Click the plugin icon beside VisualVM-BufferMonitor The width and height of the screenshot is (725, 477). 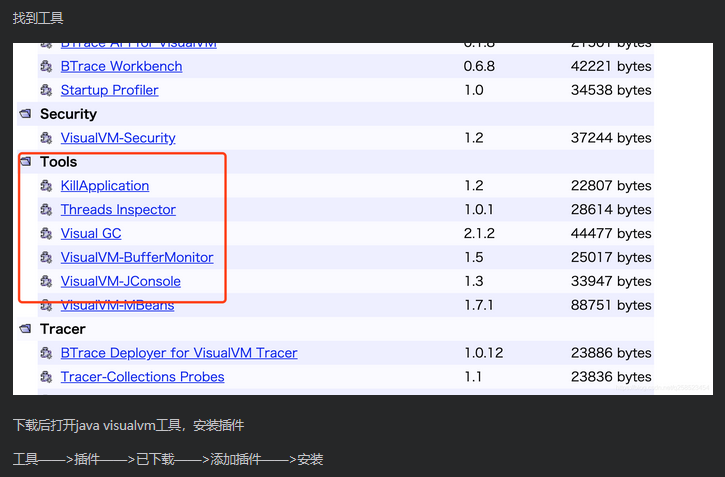pos(46,257)
